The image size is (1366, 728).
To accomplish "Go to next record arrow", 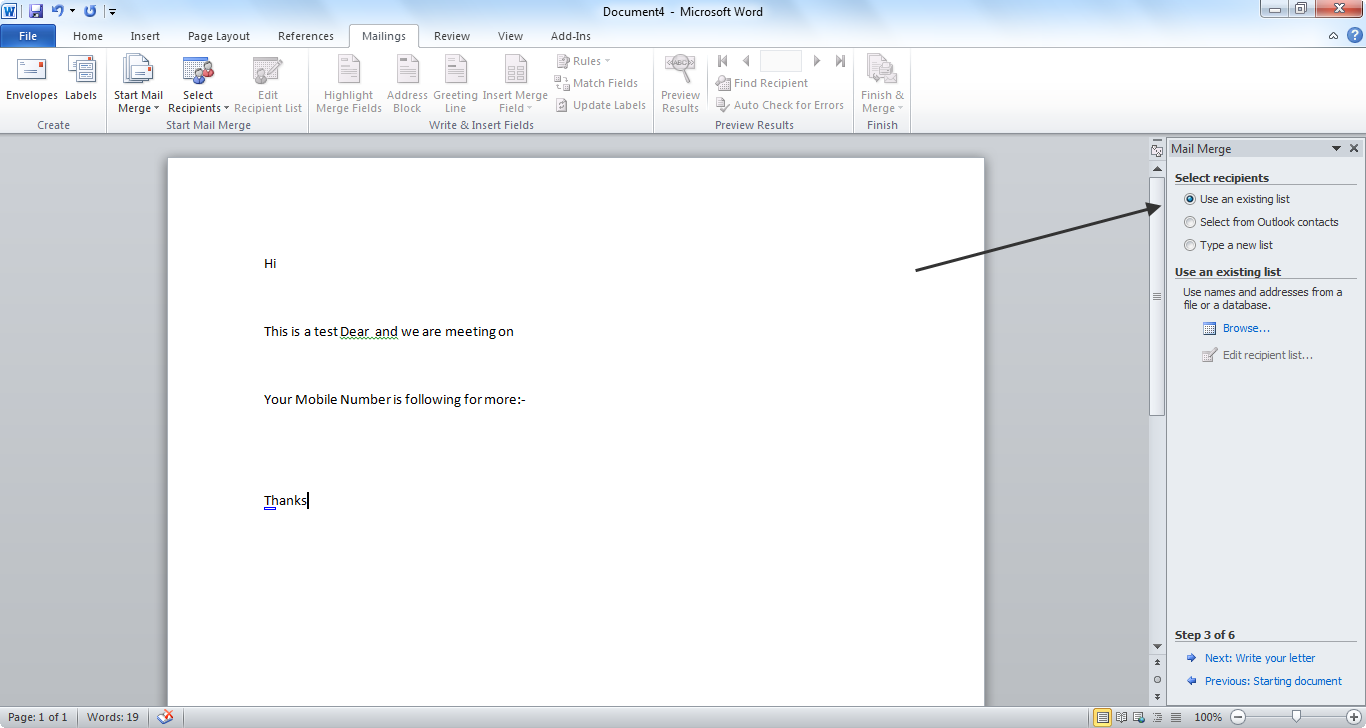I will [x=817, y=61].
